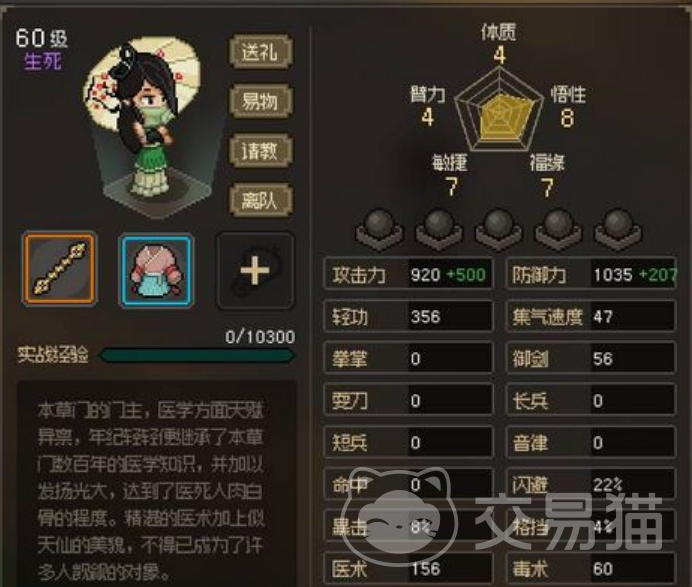Select the 攻击力 attack stat row

point(408,274)
